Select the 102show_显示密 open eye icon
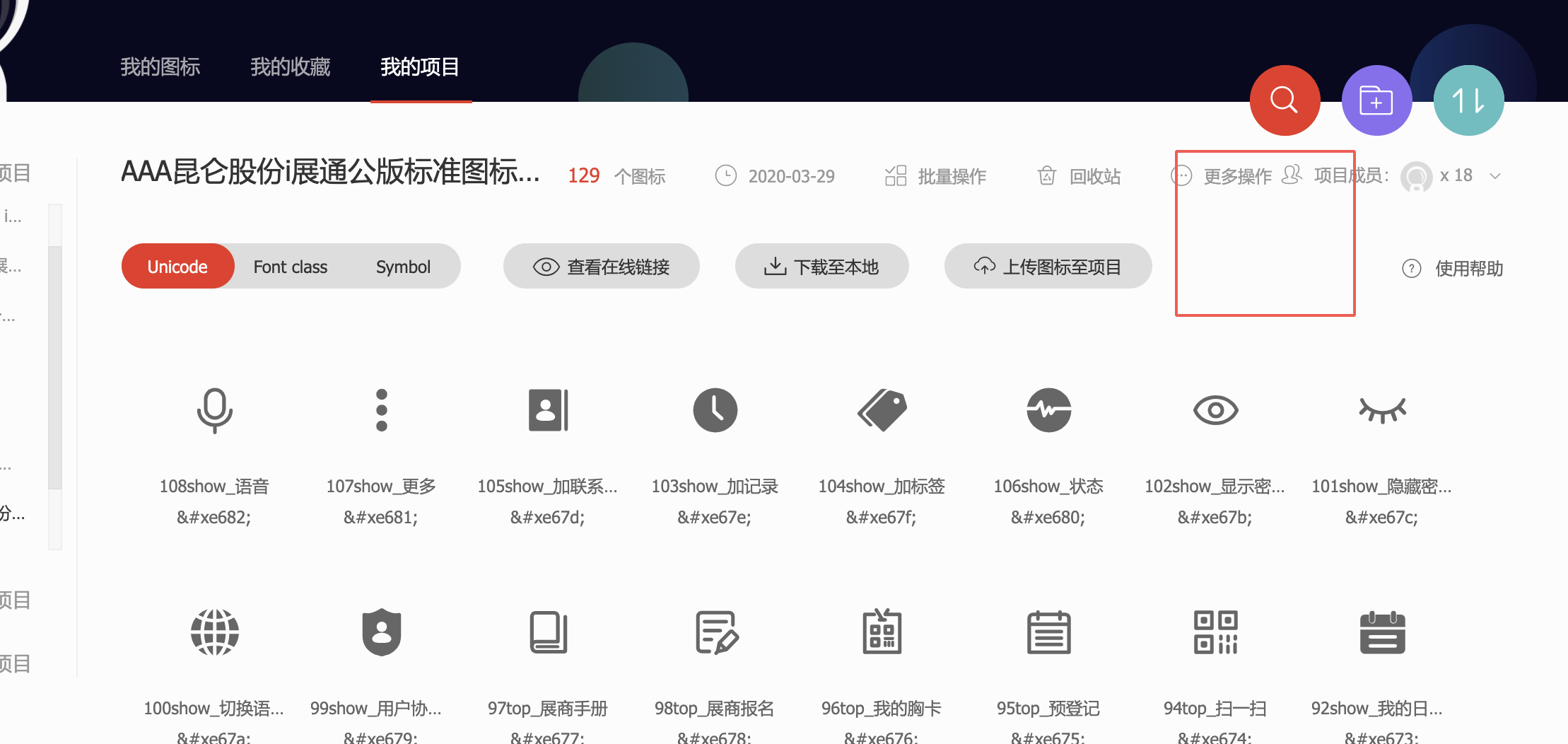This screenshot has height=744, width=1568. coord(1216,410)
